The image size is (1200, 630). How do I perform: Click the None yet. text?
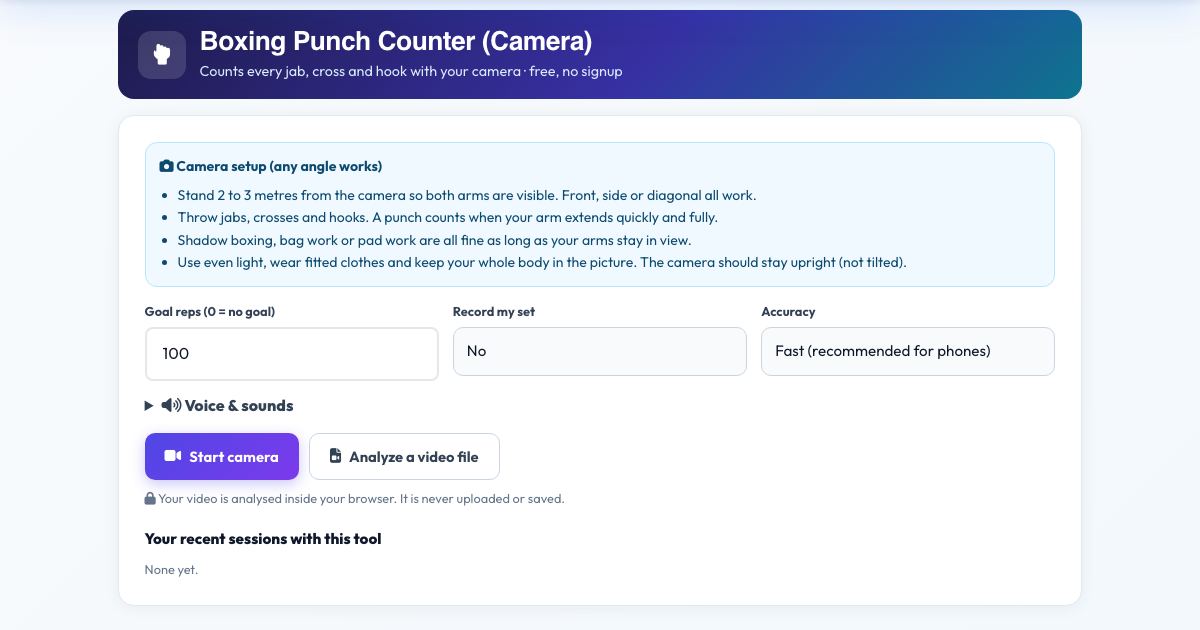coord(172,569)
